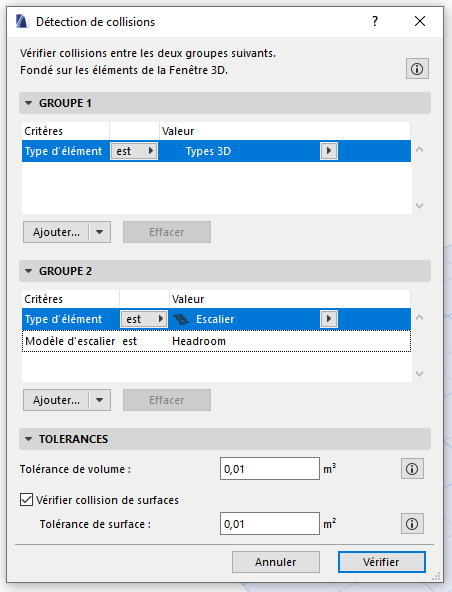Click the Headroom value cell
Image resolution: width=452 pixels, height=592 pixels.
(x=199, y=341)
